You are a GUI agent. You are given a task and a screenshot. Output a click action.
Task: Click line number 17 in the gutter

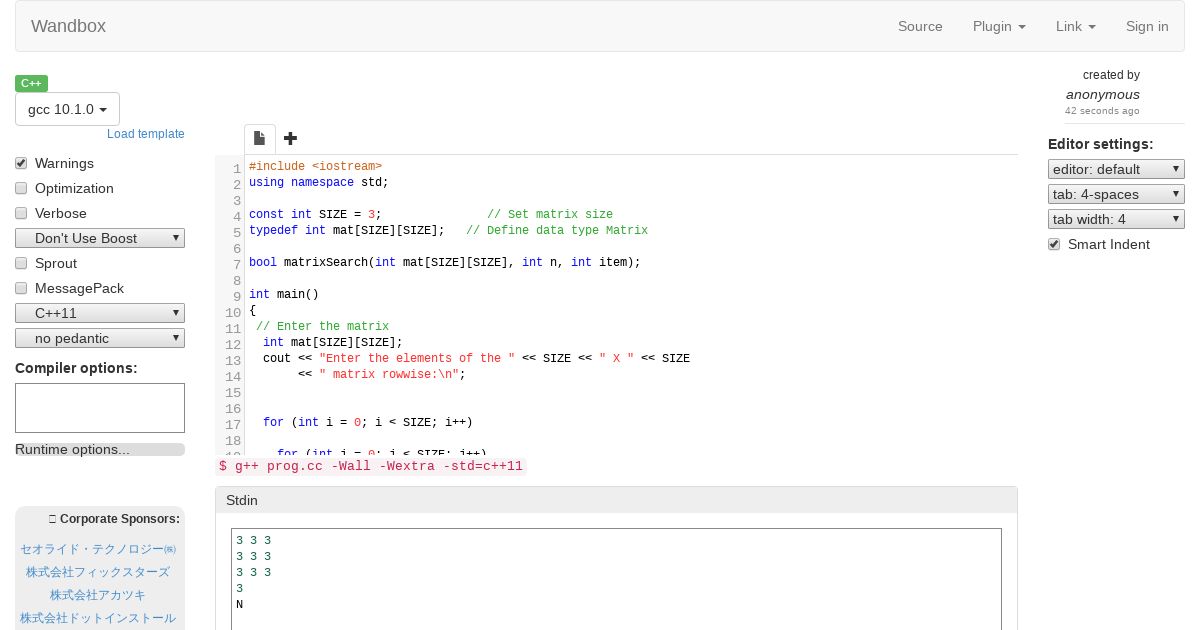pyautogui.click(x=233, y=425)
